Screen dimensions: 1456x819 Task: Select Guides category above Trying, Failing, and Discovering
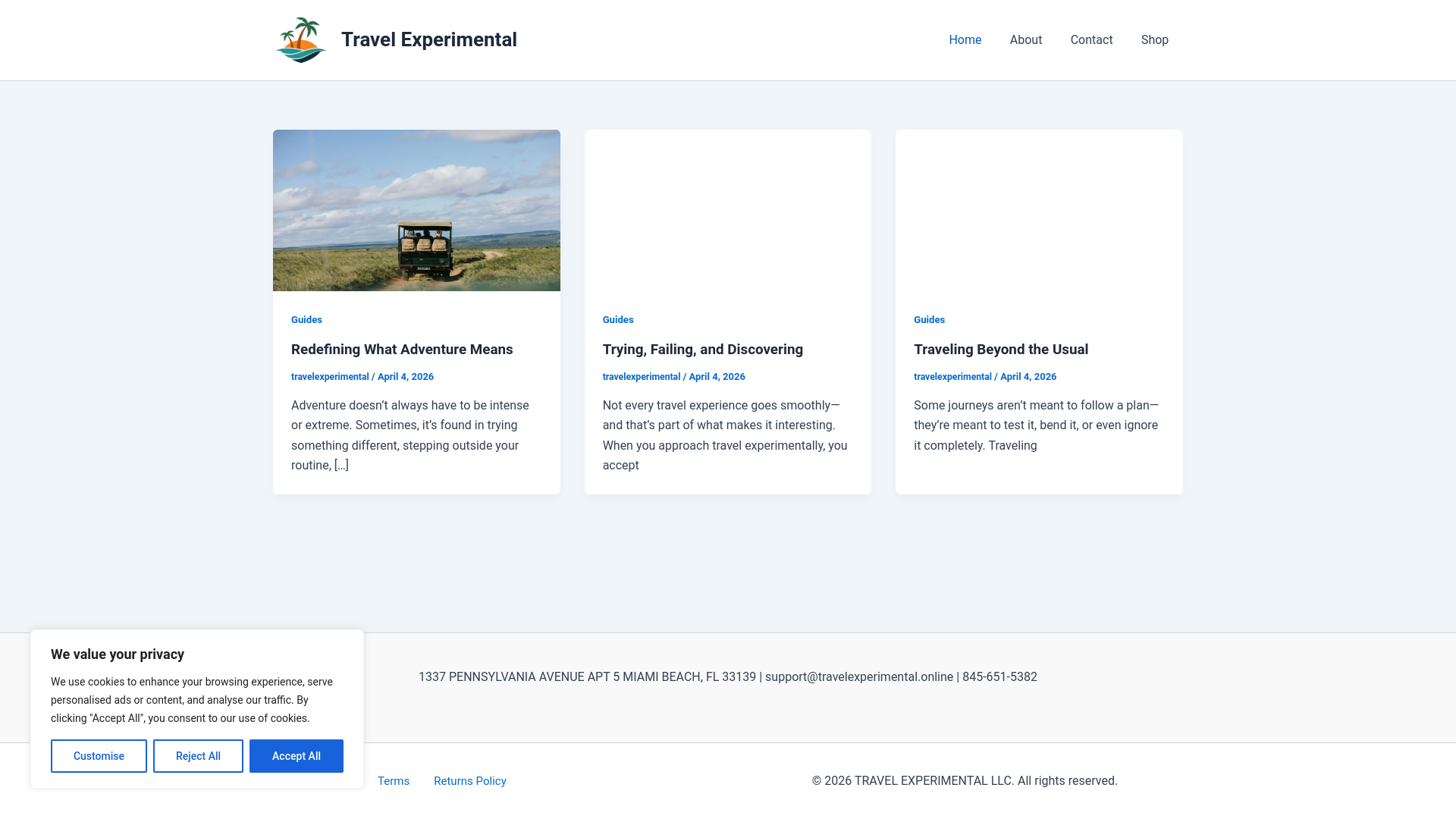coord(617,319)
